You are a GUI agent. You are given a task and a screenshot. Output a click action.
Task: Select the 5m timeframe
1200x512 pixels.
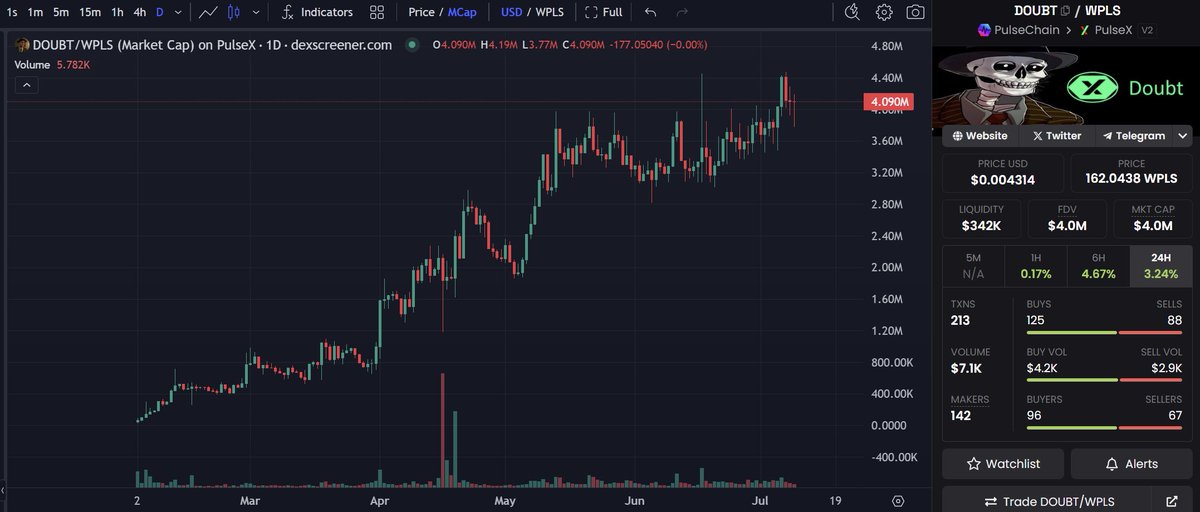tap(61, 12)
